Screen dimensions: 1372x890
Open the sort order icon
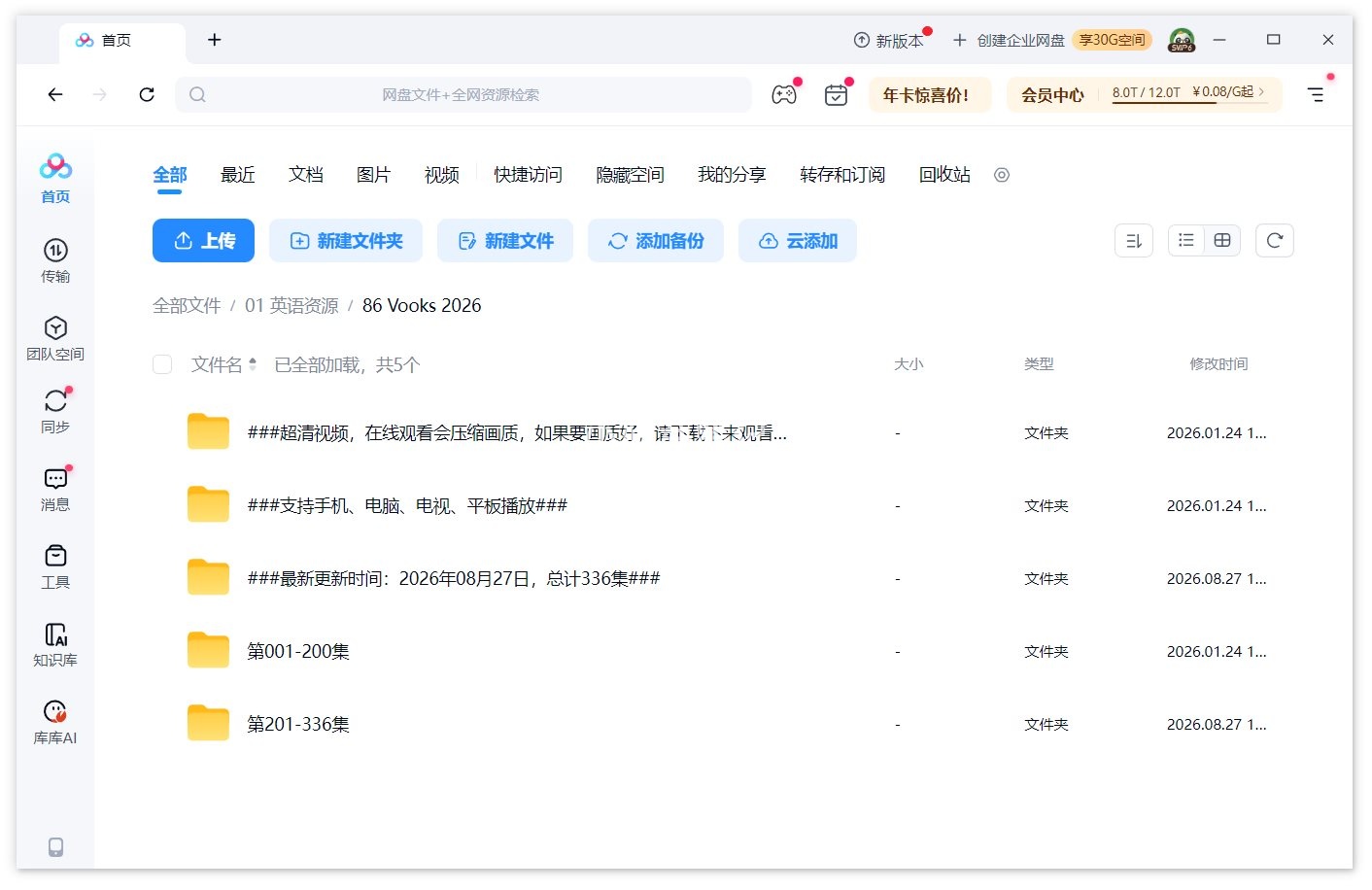coord(1134,241)
